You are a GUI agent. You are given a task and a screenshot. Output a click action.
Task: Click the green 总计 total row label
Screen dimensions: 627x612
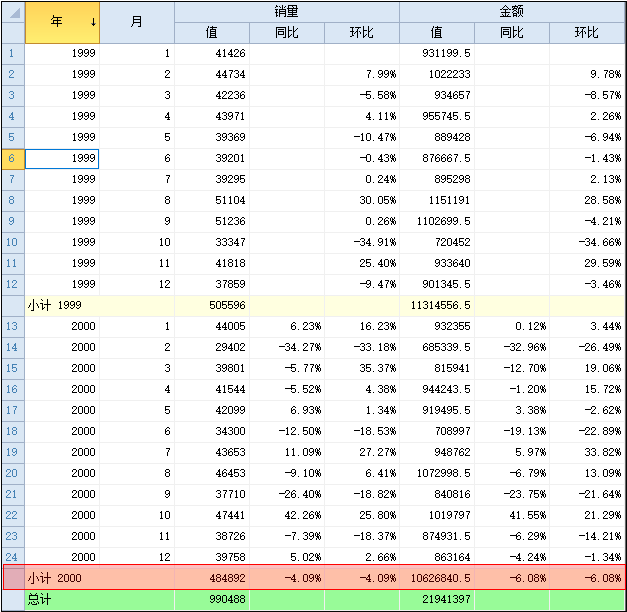[40, 600]
